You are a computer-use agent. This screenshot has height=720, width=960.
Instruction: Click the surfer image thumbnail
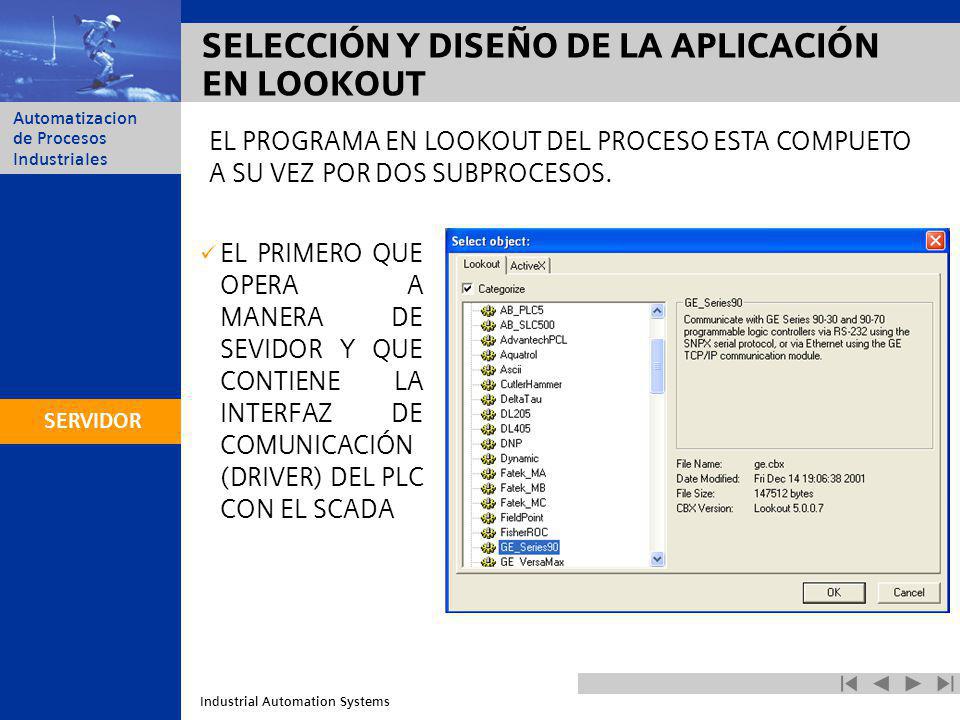point(91,51)
